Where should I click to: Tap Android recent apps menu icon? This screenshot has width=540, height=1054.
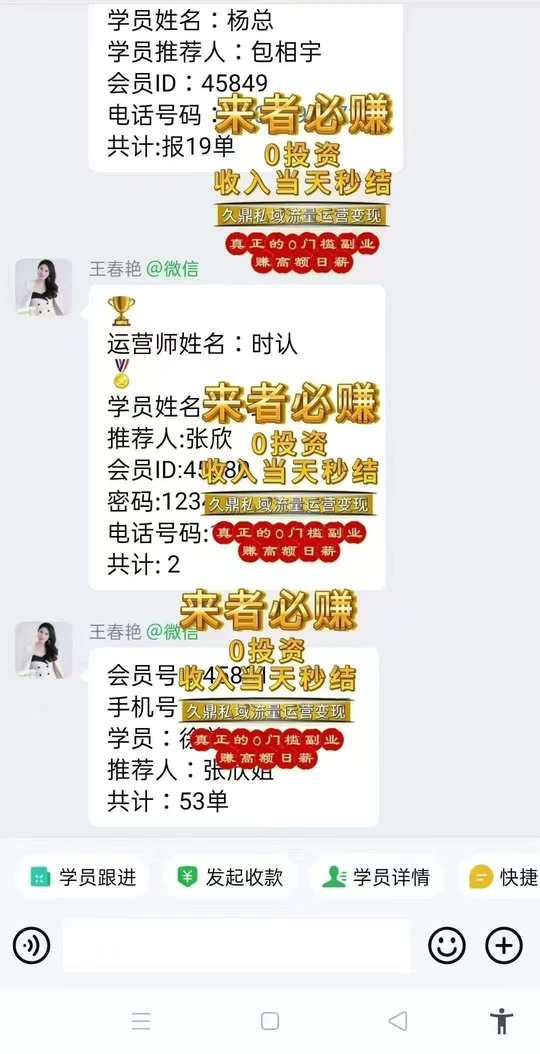[141, 1021]
